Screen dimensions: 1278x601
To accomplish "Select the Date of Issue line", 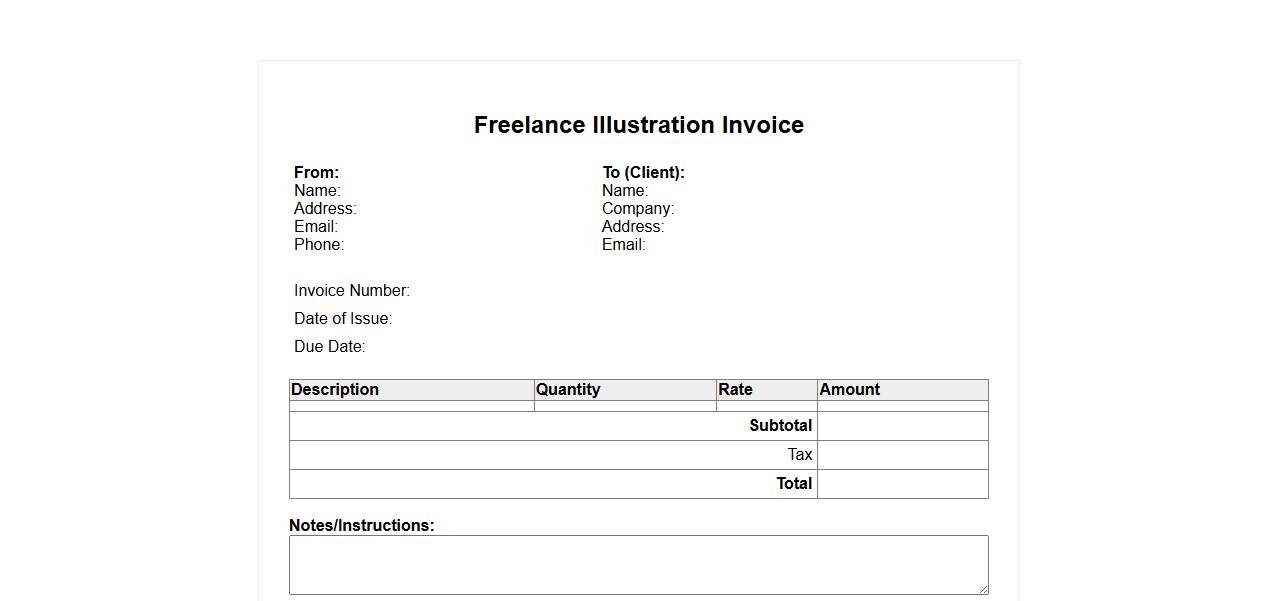I will point(343,319).
